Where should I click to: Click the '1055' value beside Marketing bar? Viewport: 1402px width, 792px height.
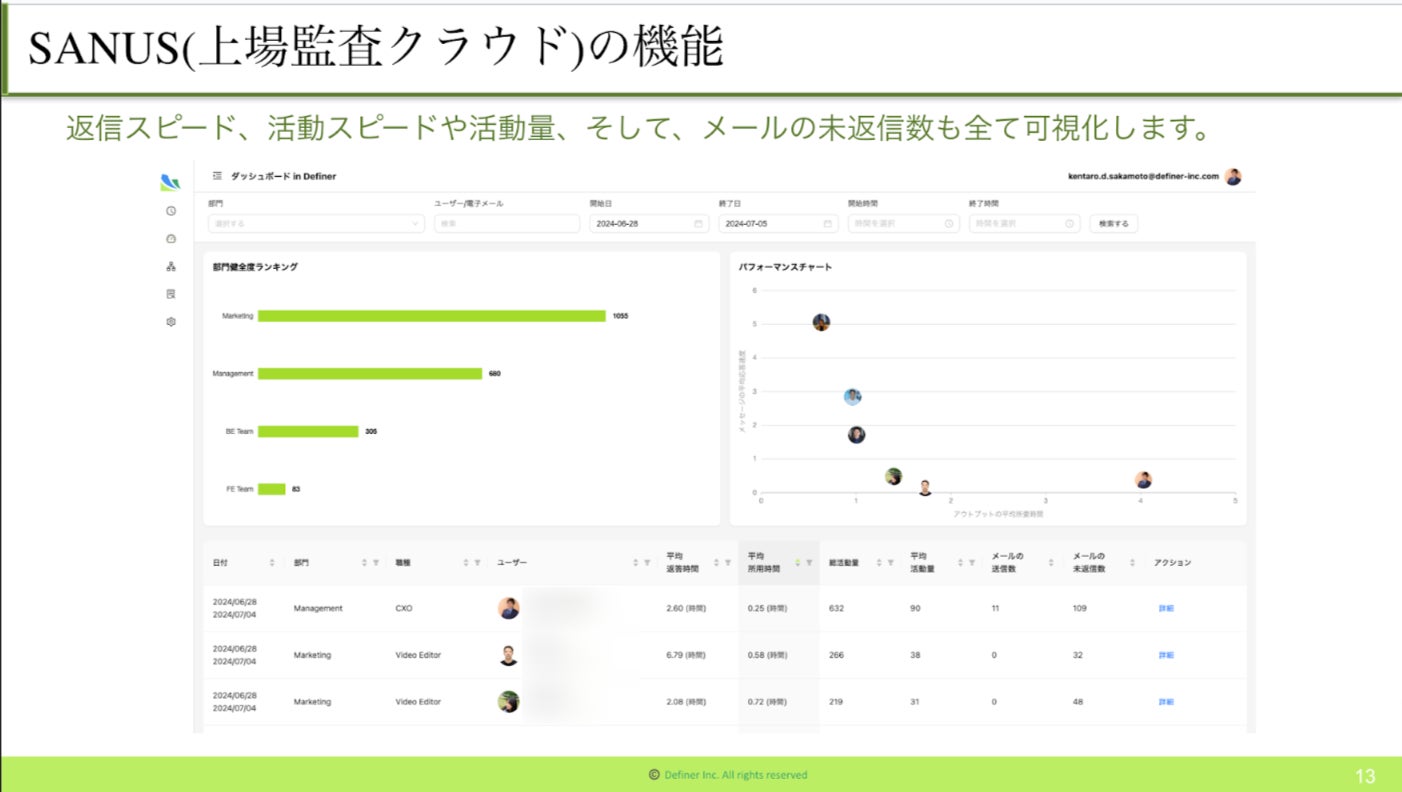click(620, 316)
